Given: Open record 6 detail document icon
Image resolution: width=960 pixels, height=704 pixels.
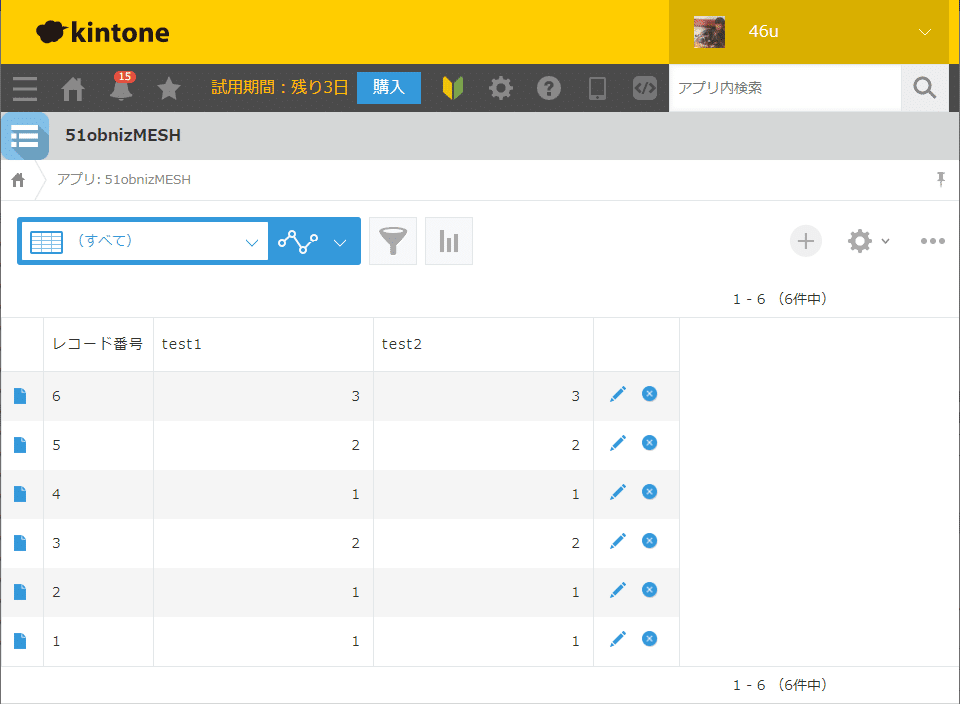Looking at the screenshot, I should click(x=20, y=396).
